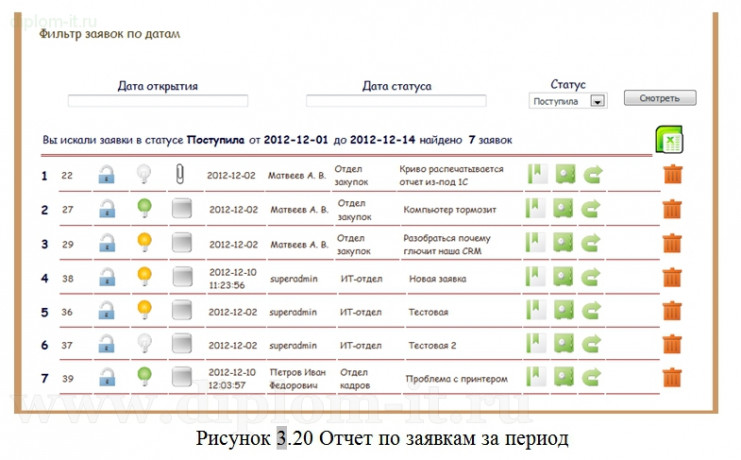Click the green bookmark icon for request 22
The width and height of the screenshot is (741, 460).
coord(537,174)
